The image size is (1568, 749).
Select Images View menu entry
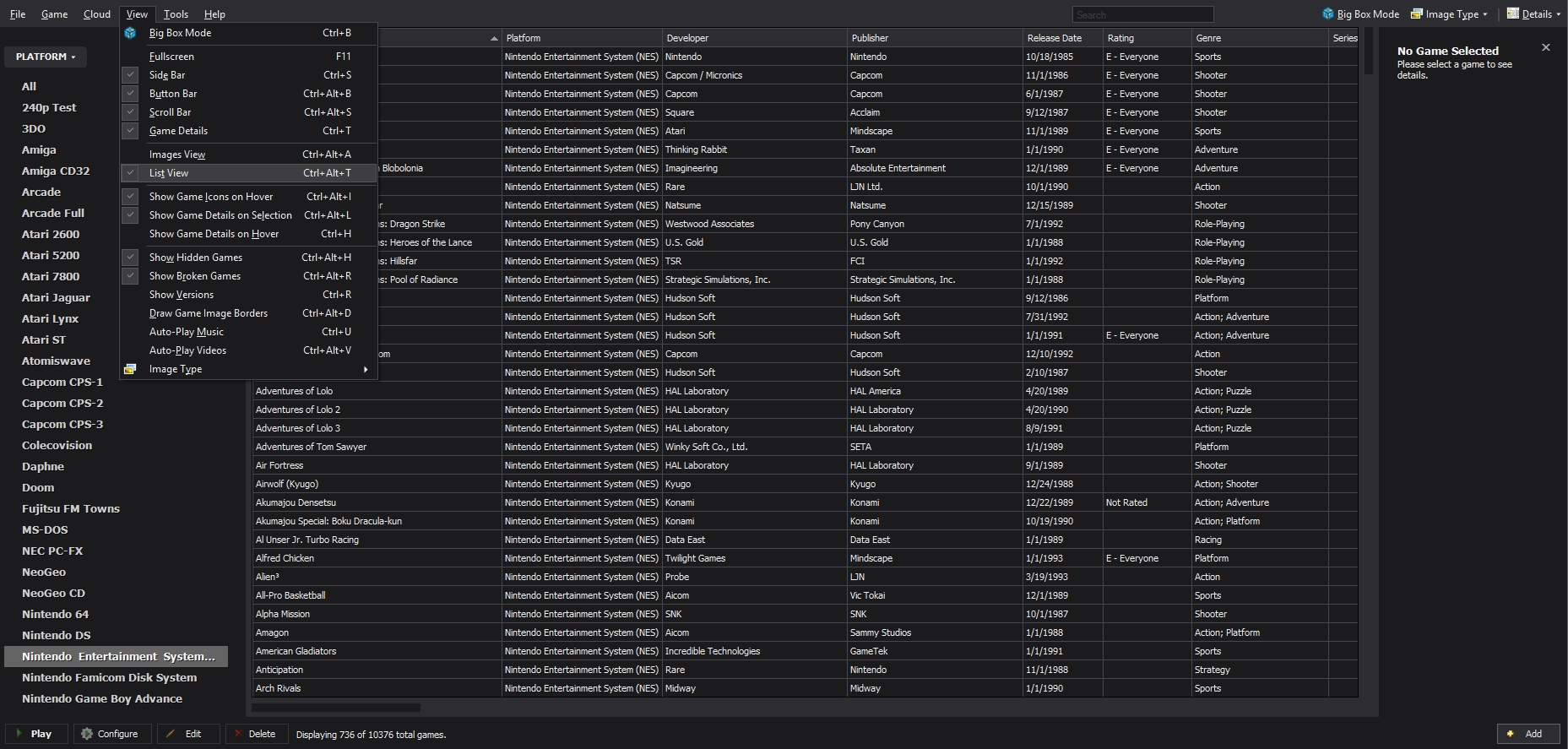click(x=249, y=155)
